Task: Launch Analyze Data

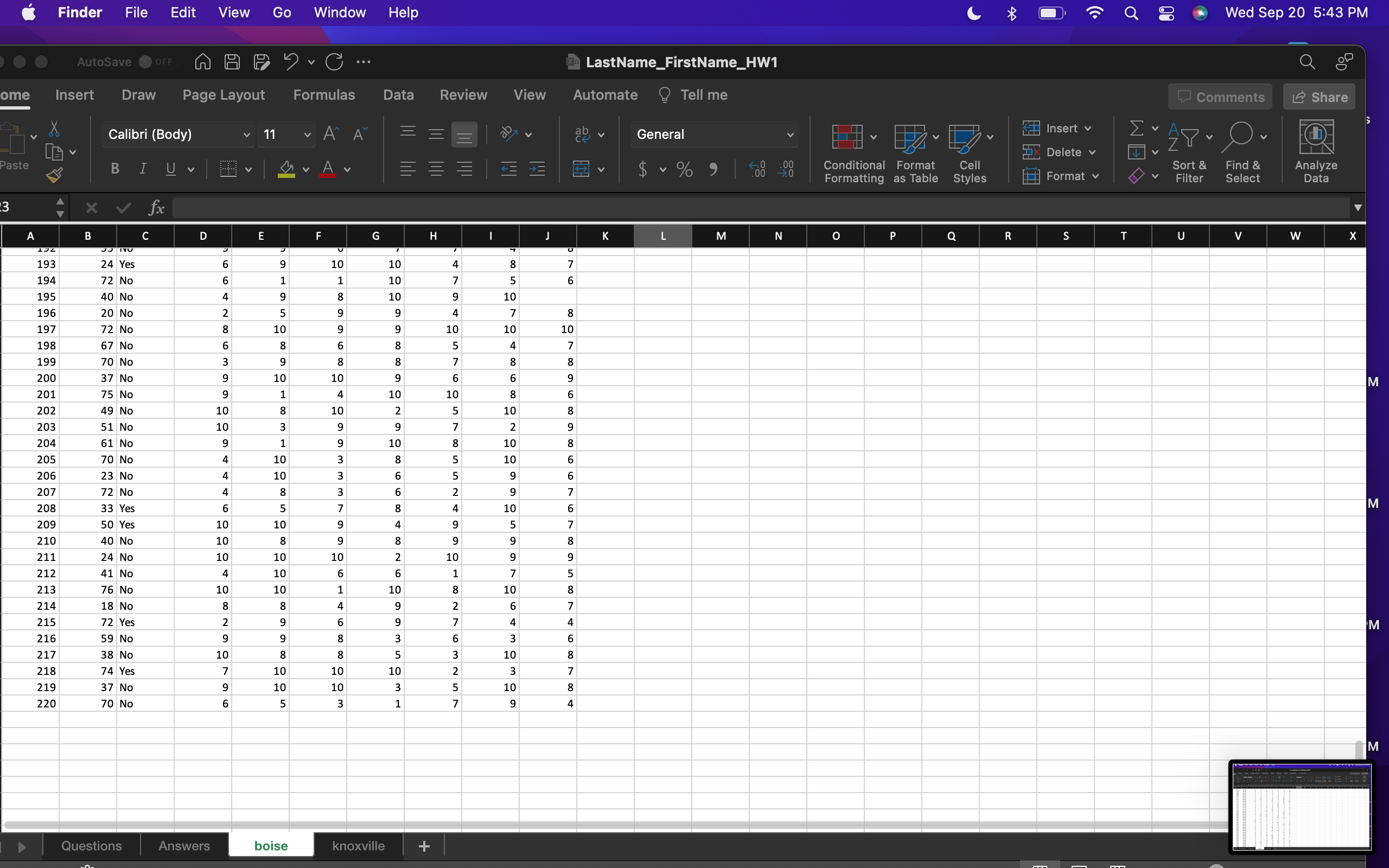Action: 1316,150
